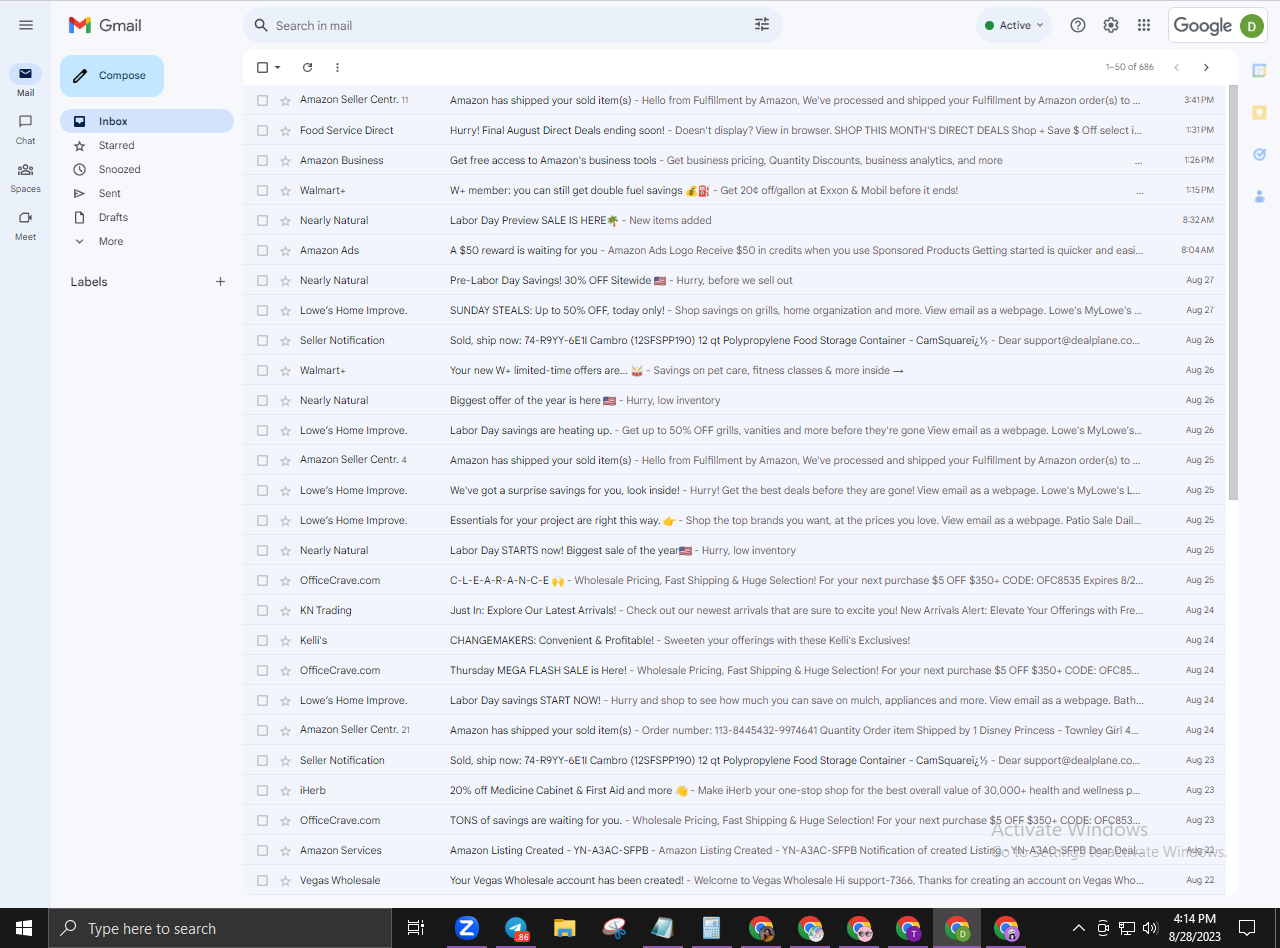
Task: Open File Explorer from taskbar
Action: pyautogui.click(x=565, y=928)
